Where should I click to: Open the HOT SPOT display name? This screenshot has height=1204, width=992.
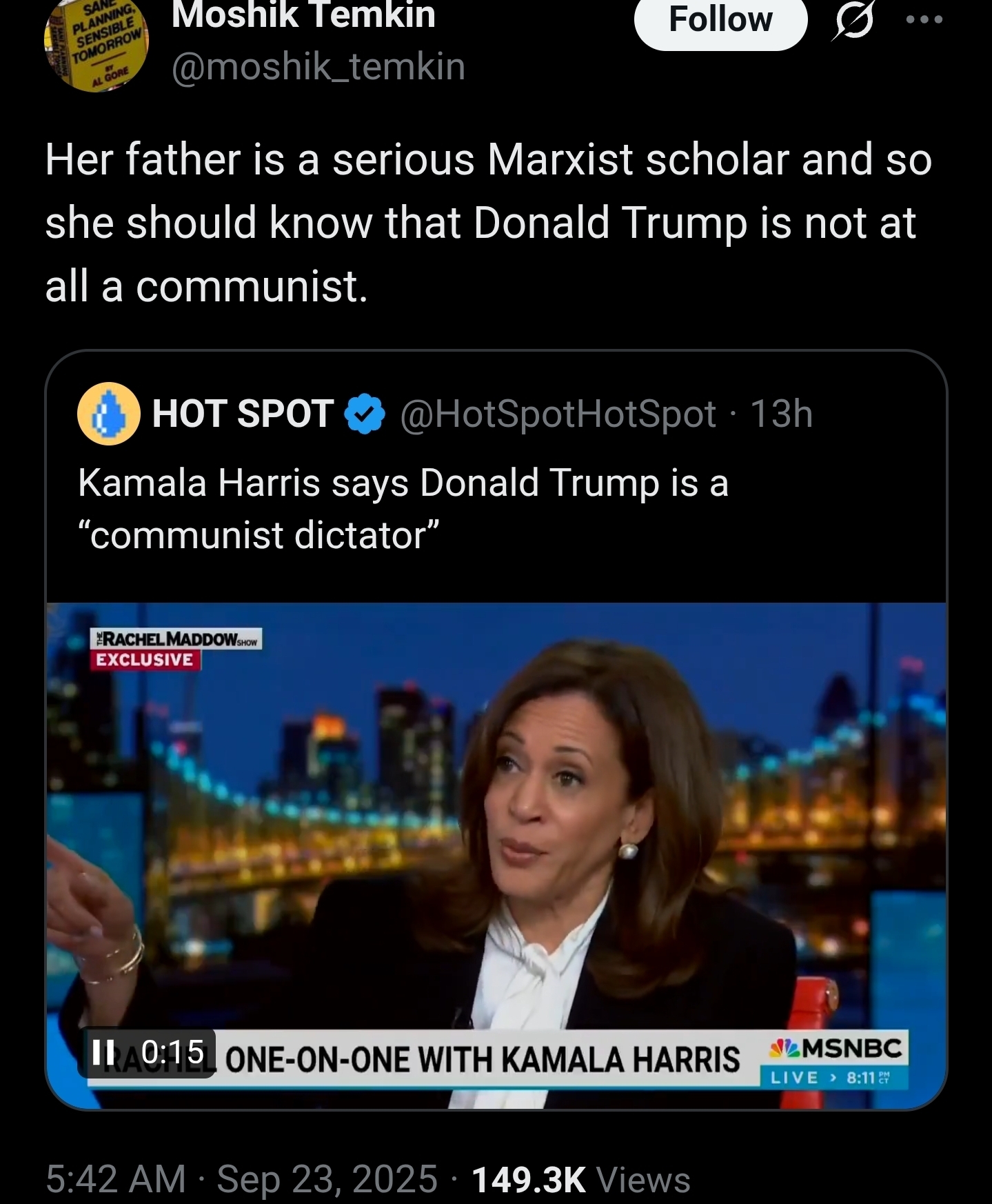(243, 414)
